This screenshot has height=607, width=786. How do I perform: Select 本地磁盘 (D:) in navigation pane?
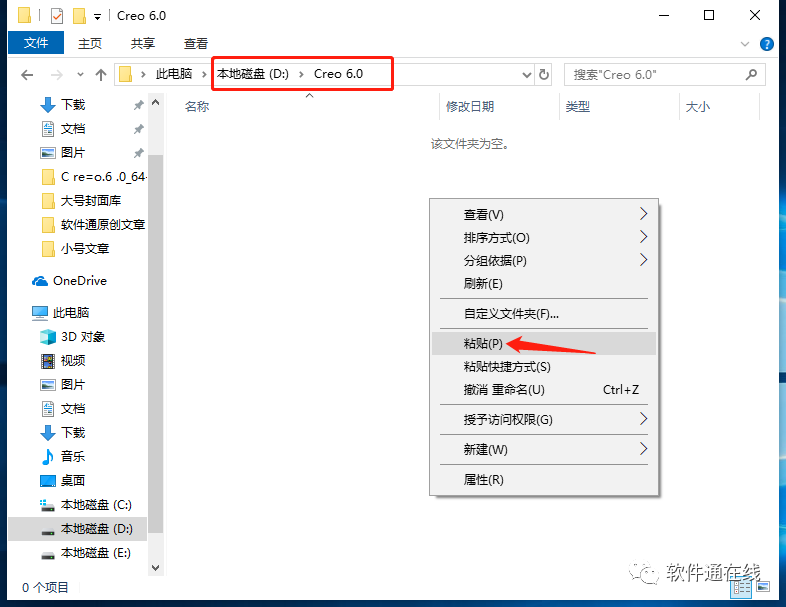(96, 529)
